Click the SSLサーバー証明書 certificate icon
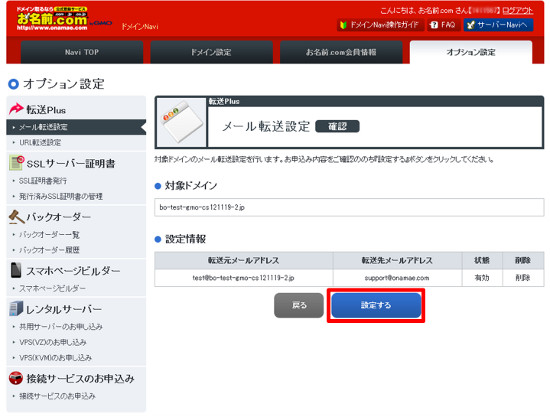The width and height of the screenshot is (550, 417). [16, 163]
